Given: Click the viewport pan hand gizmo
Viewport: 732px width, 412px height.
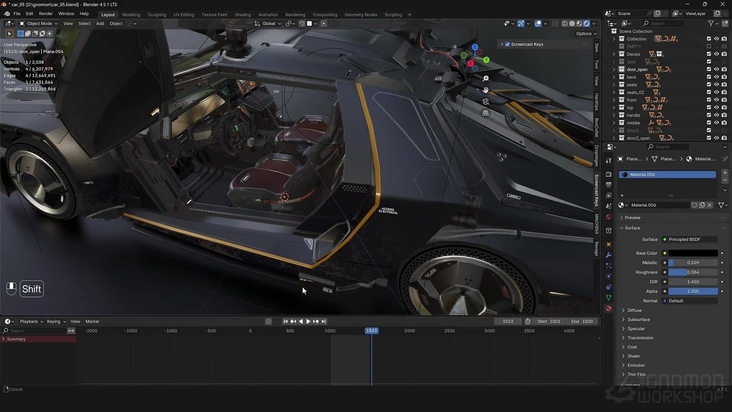Looking at the screenshot, I should (486, 90).
